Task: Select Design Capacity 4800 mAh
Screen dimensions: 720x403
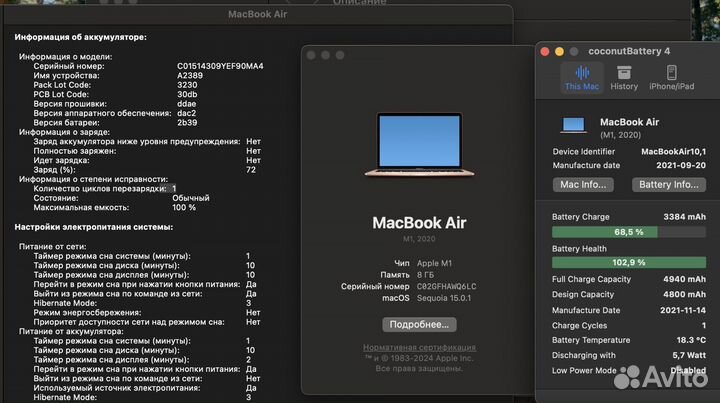Action: click(685, 294)
